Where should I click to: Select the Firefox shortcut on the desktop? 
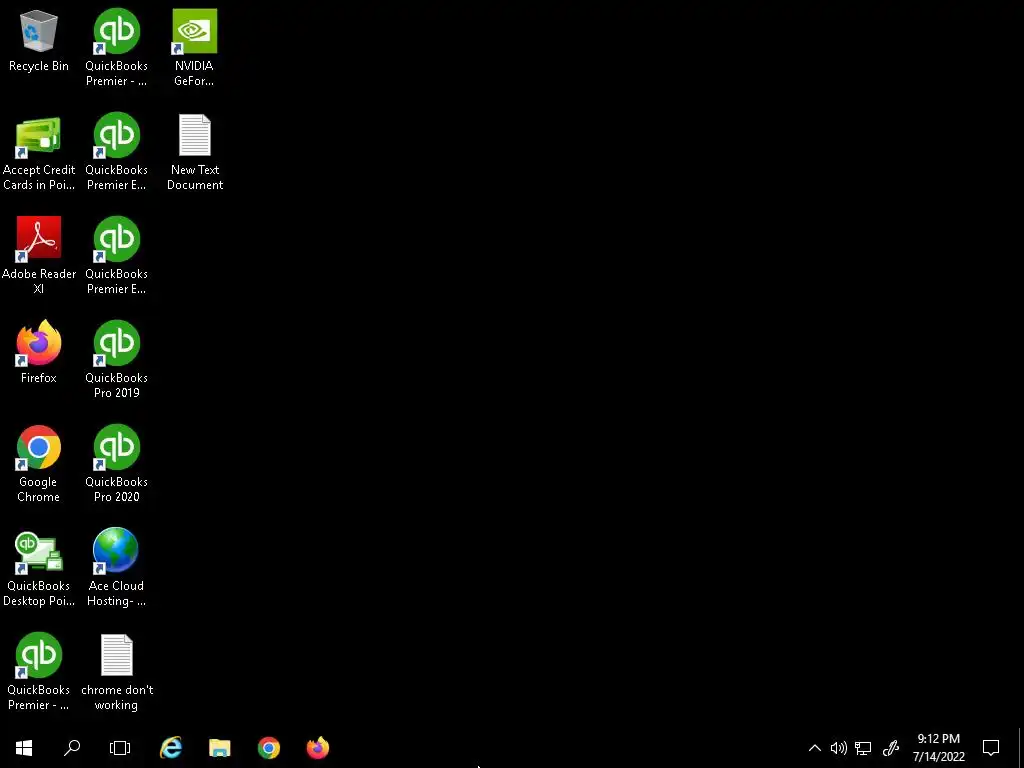[39, 352]
